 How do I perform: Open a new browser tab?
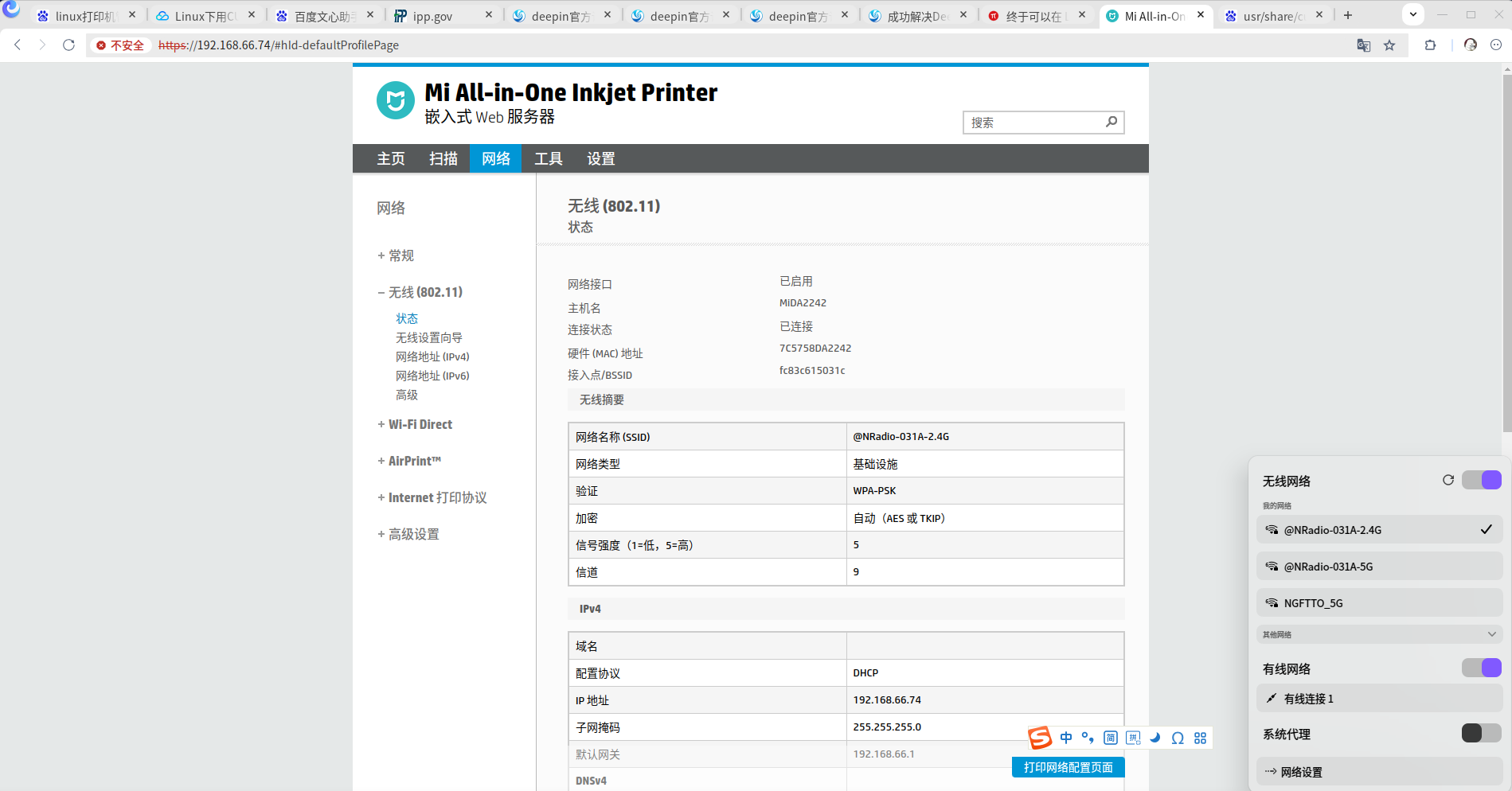1347,15
